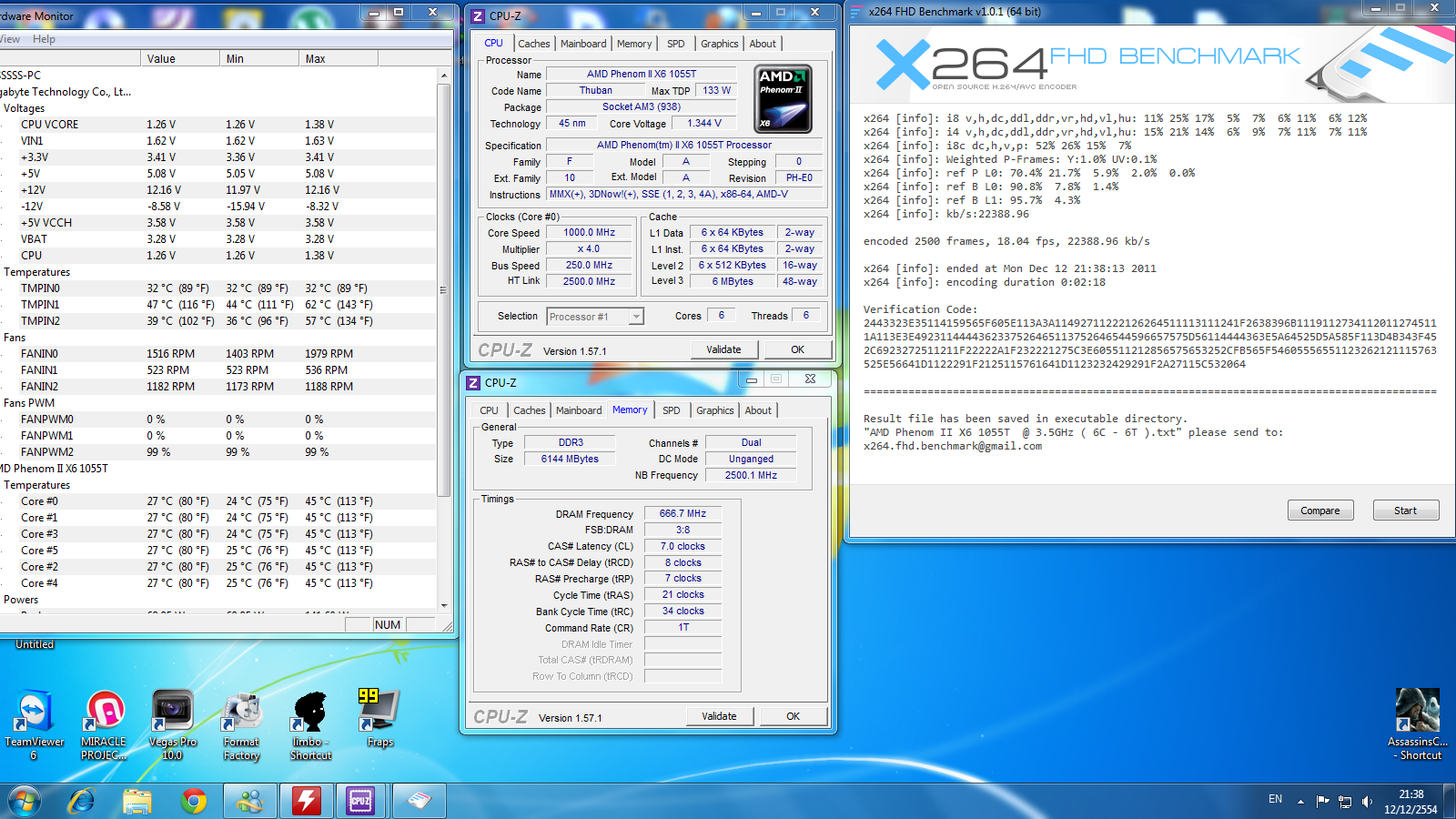Launch Internet Explorer from the taskbar
Screen dimensions: 1456x819
(82, 801)
